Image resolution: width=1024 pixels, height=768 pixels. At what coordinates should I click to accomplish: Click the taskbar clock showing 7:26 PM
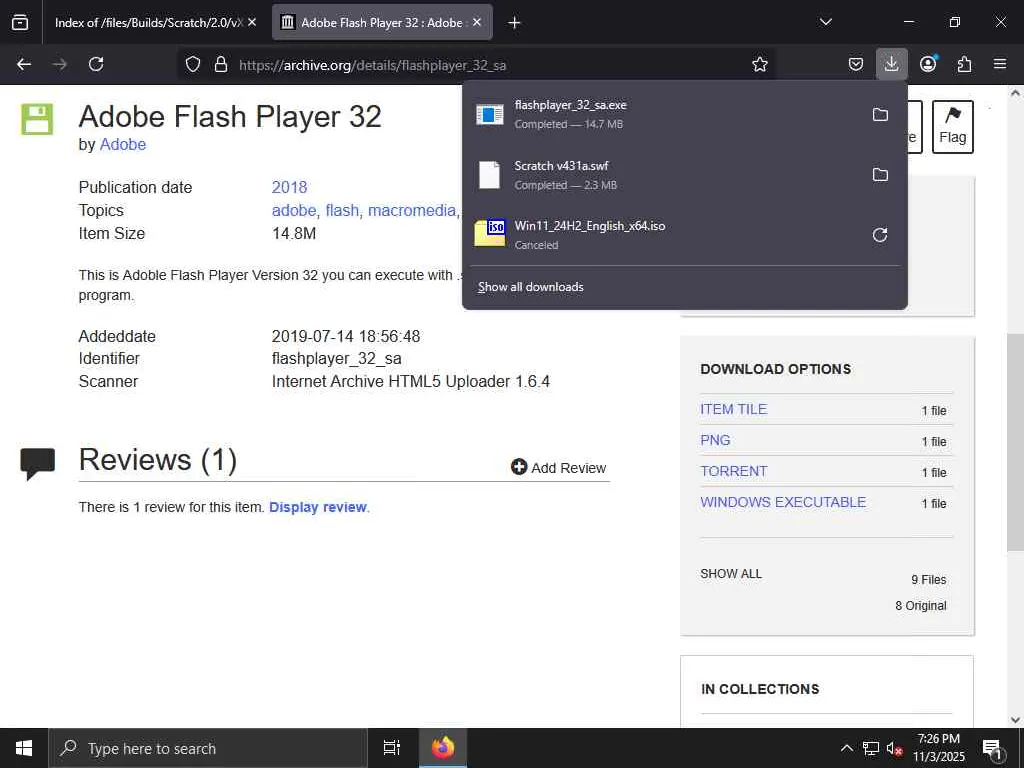[x=938, y=748]
